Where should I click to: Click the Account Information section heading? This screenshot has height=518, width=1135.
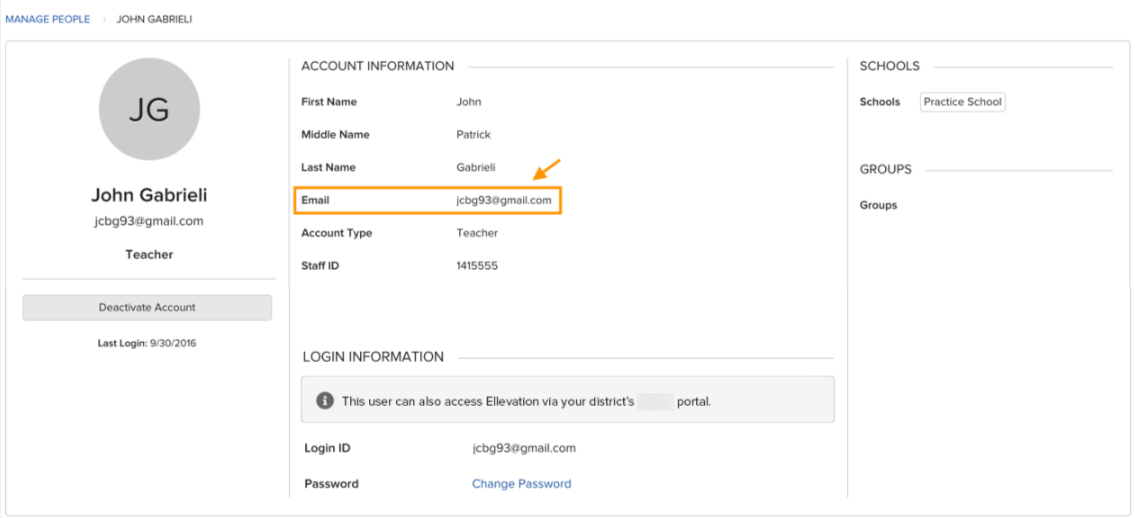(x=378, y=67)
